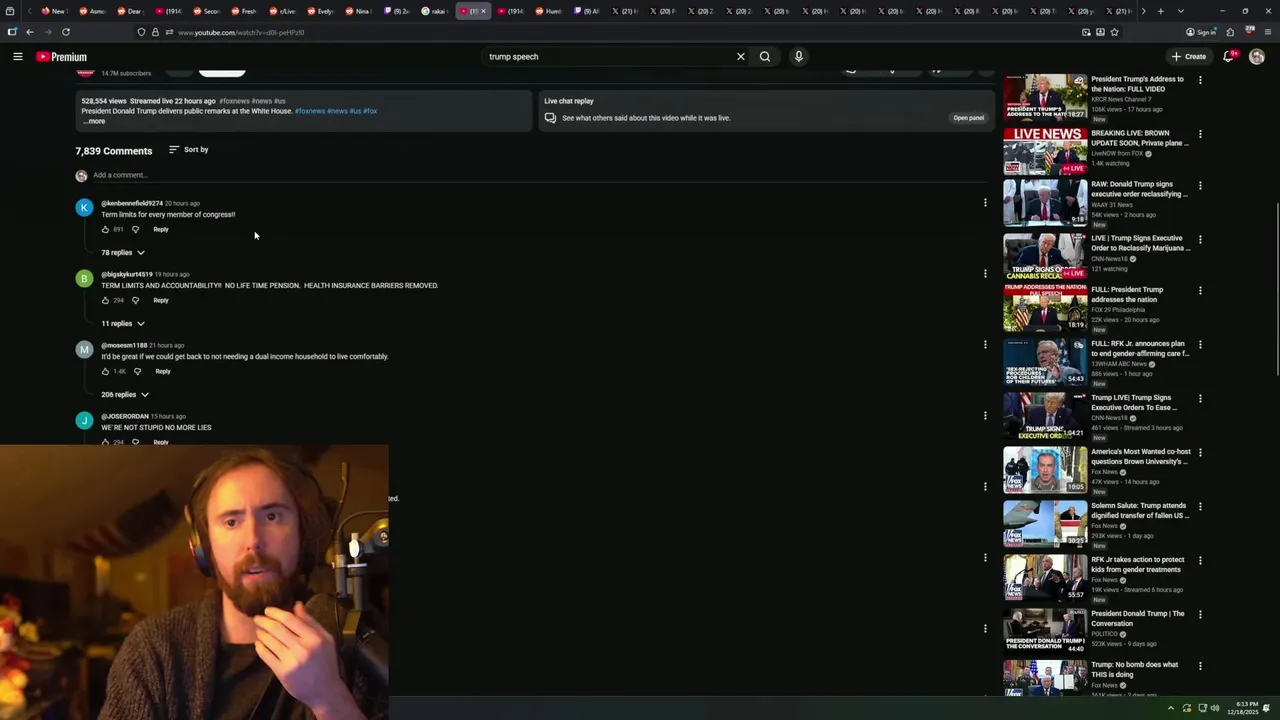Click the Create button
Screen dimensions: 1280x720
[x=1189, y=57]
